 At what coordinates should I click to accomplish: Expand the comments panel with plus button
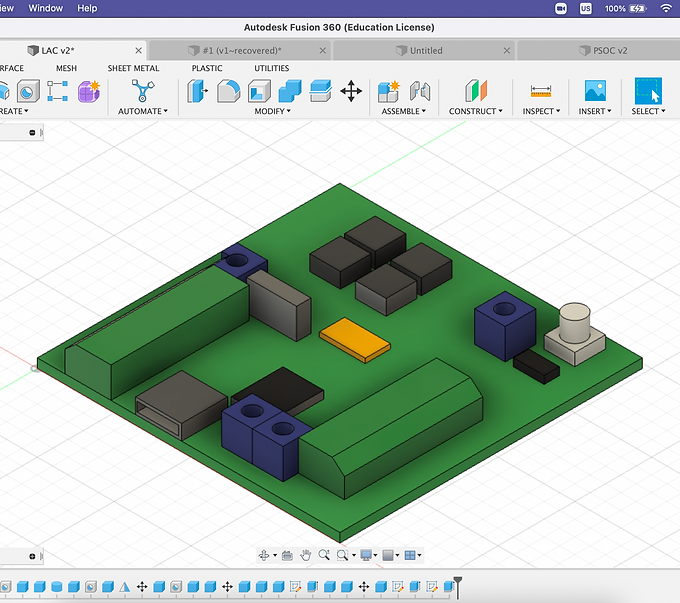(x=32, y=556)
